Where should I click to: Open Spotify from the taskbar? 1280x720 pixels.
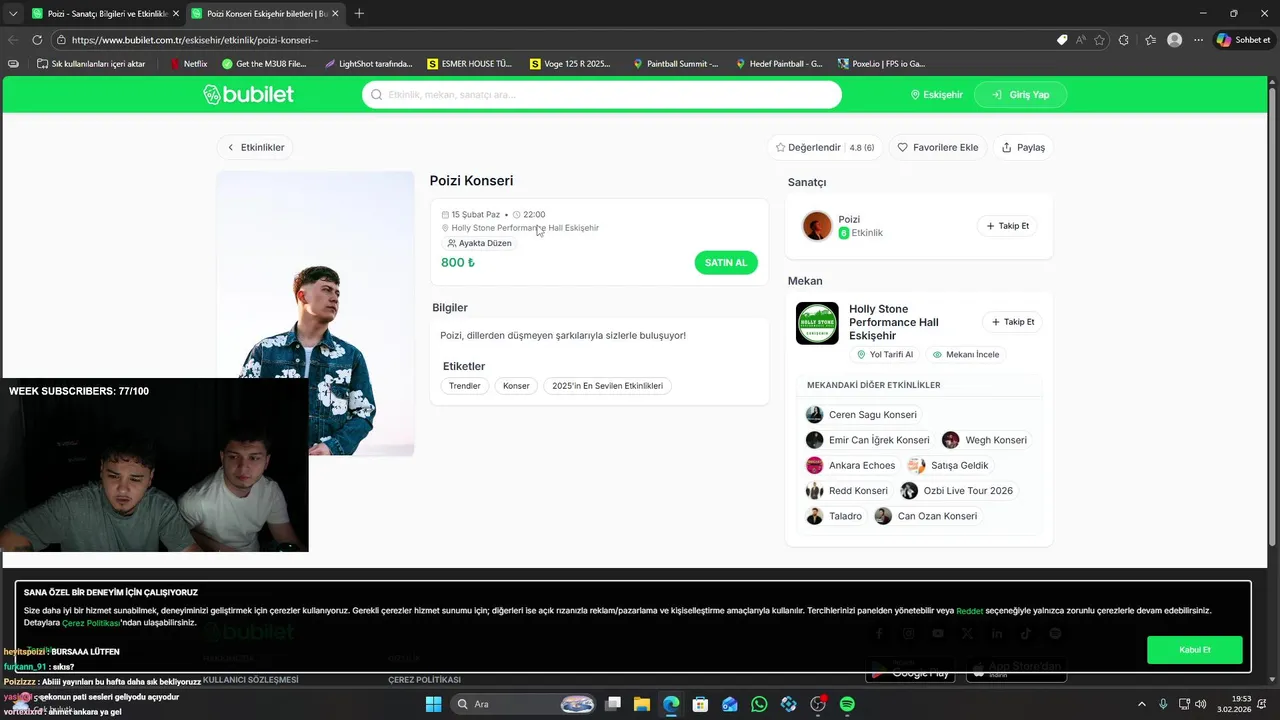pyautogui.click(x=847, y=704)
